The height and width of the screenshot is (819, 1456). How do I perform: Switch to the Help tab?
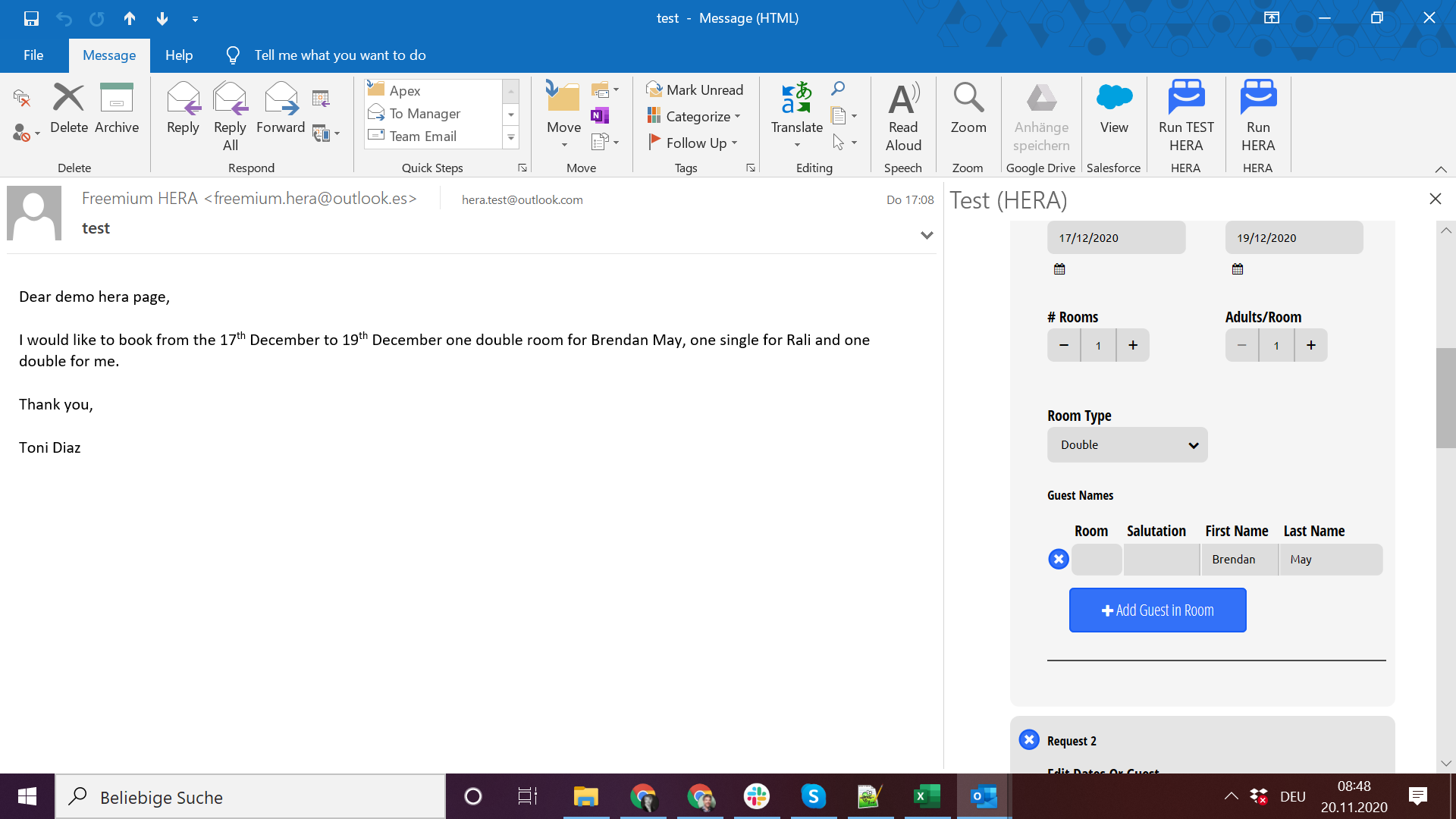pyautogui.click(x=179, y=55)
